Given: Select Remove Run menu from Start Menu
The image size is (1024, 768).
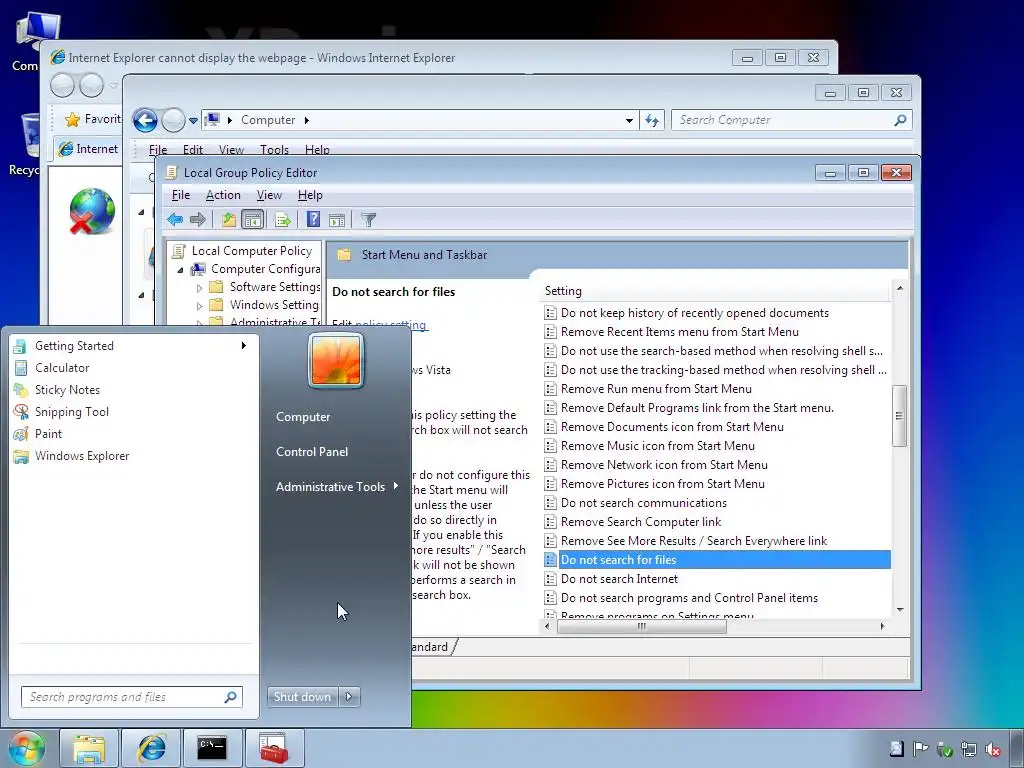Looking at the screenshot, I should click(x=656, y=389).
